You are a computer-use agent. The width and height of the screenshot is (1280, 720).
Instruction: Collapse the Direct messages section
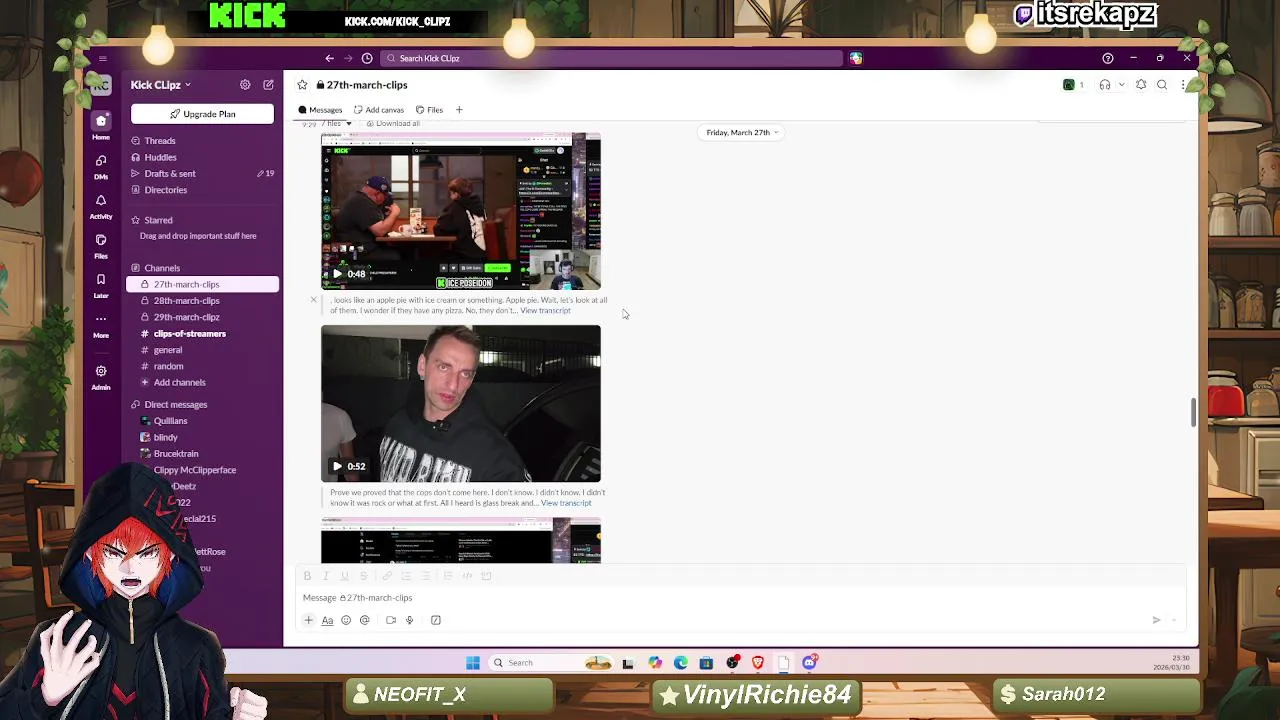175,405
